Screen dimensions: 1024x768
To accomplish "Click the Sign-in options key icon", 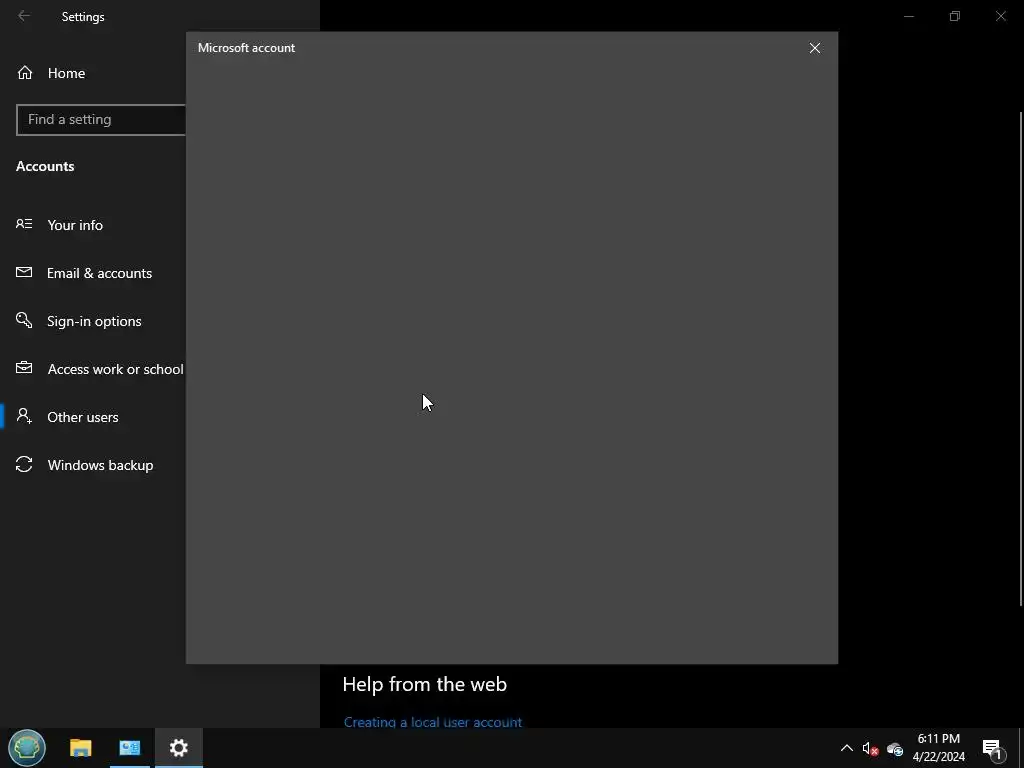I will pos(24,320).
